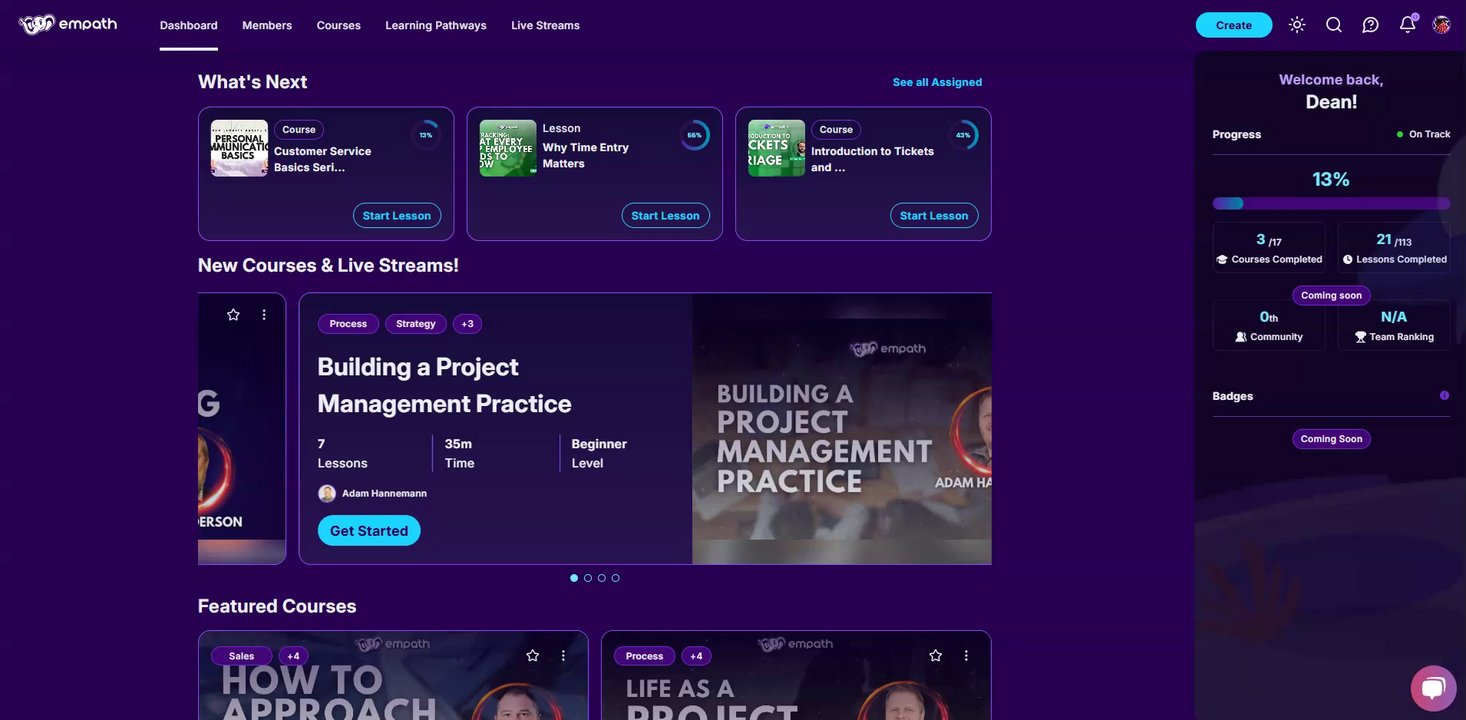Screen dimensions: 1466x720
Task: Switch to the Dashboard tab
Action: tap(189, 25)
